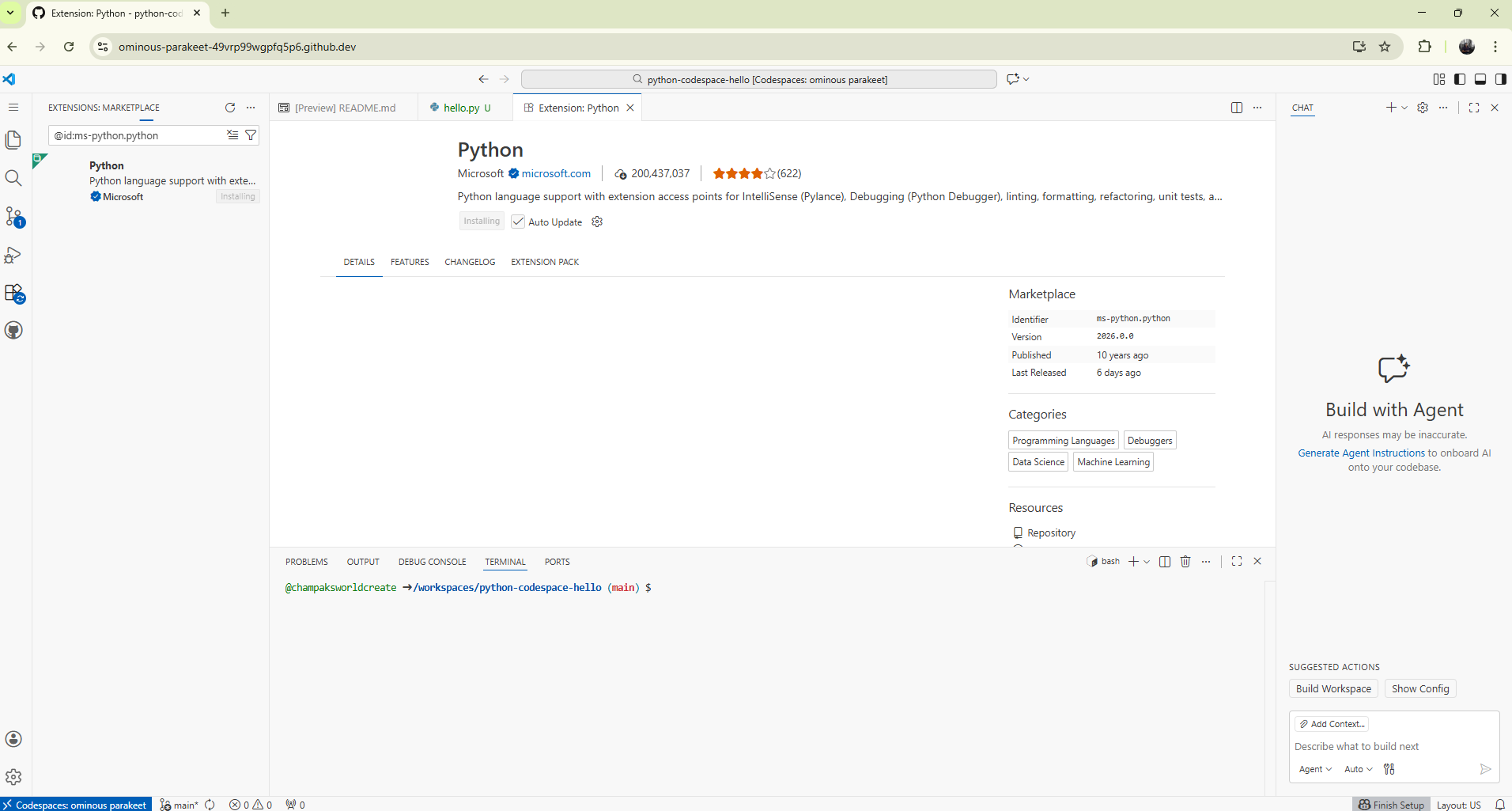Maximize the Chat view
Image resolution: width=1512 pixels, height=811 pixels.
pos(1474,108)
